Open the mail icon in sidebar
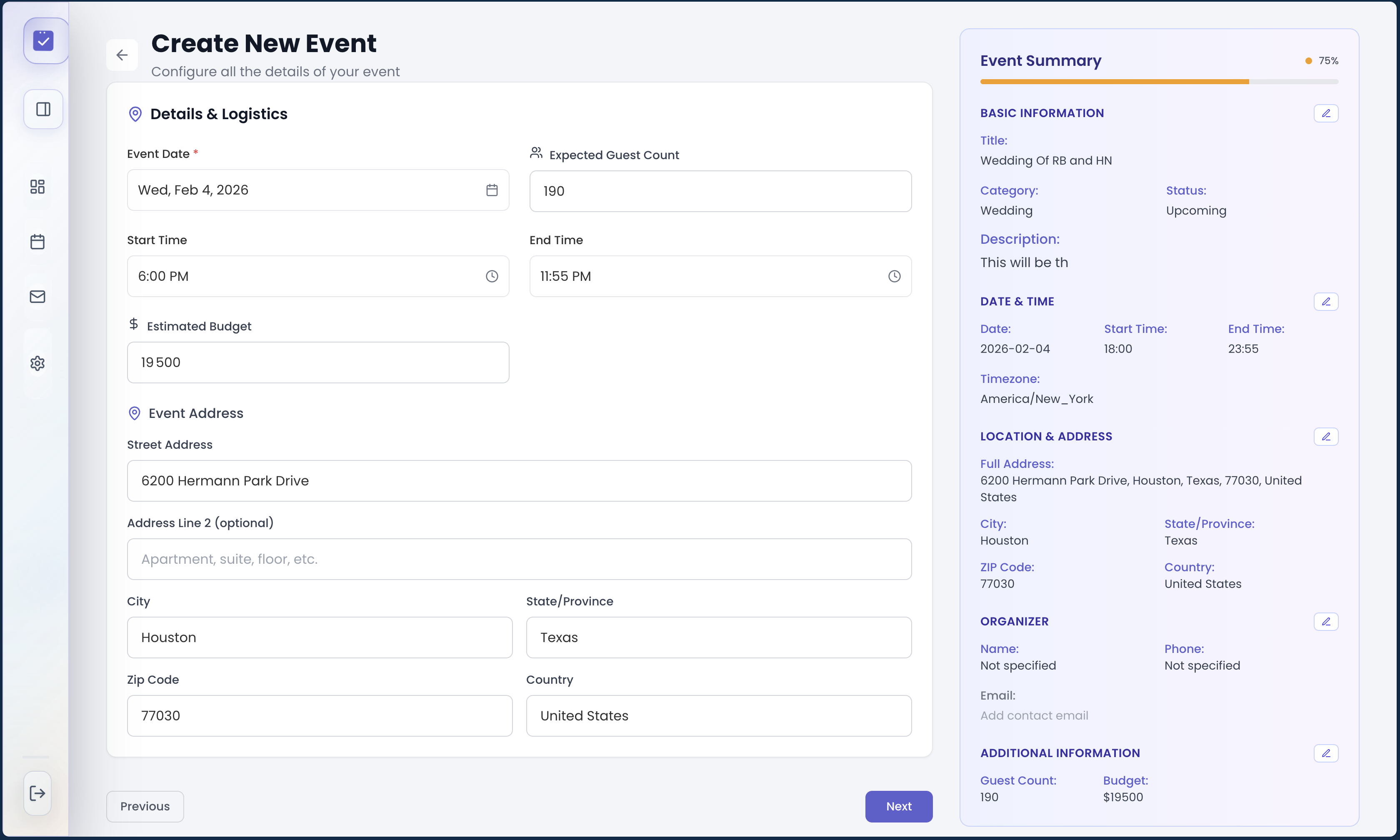This screenshot has height=840, width=1400. 37,297
